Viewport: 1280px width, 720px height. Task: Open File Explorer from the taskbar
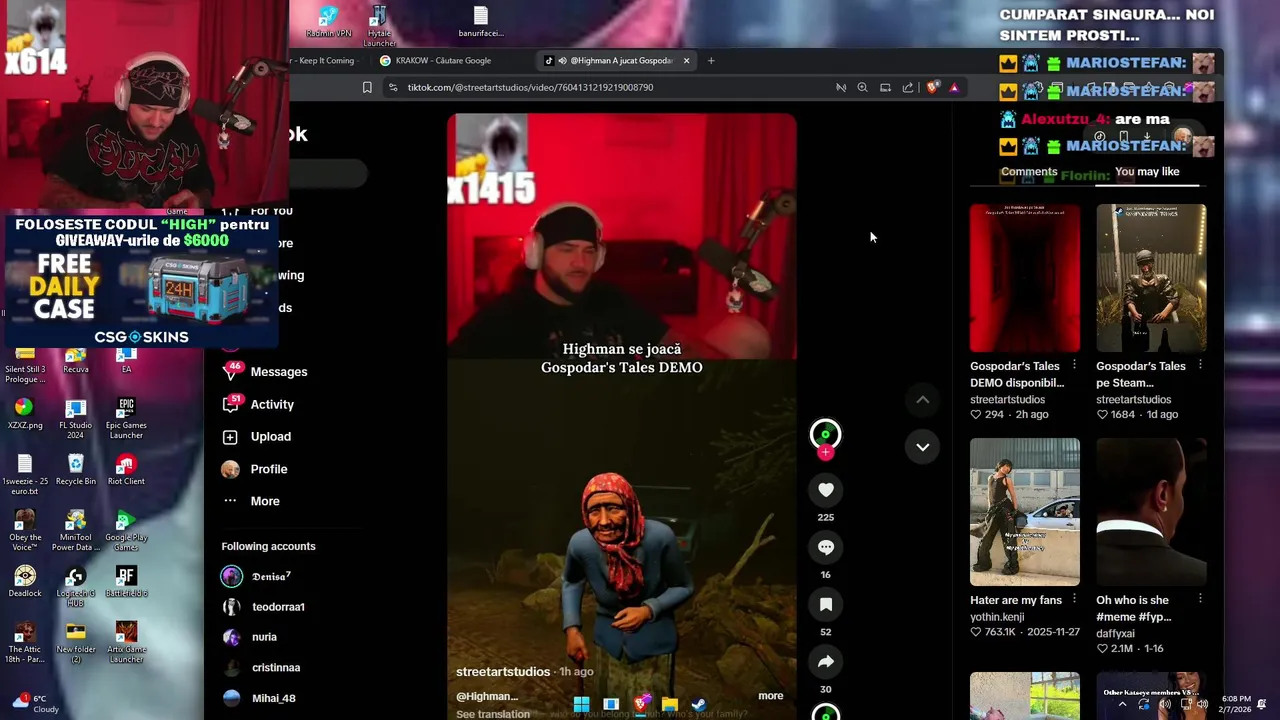click(669, 705)
